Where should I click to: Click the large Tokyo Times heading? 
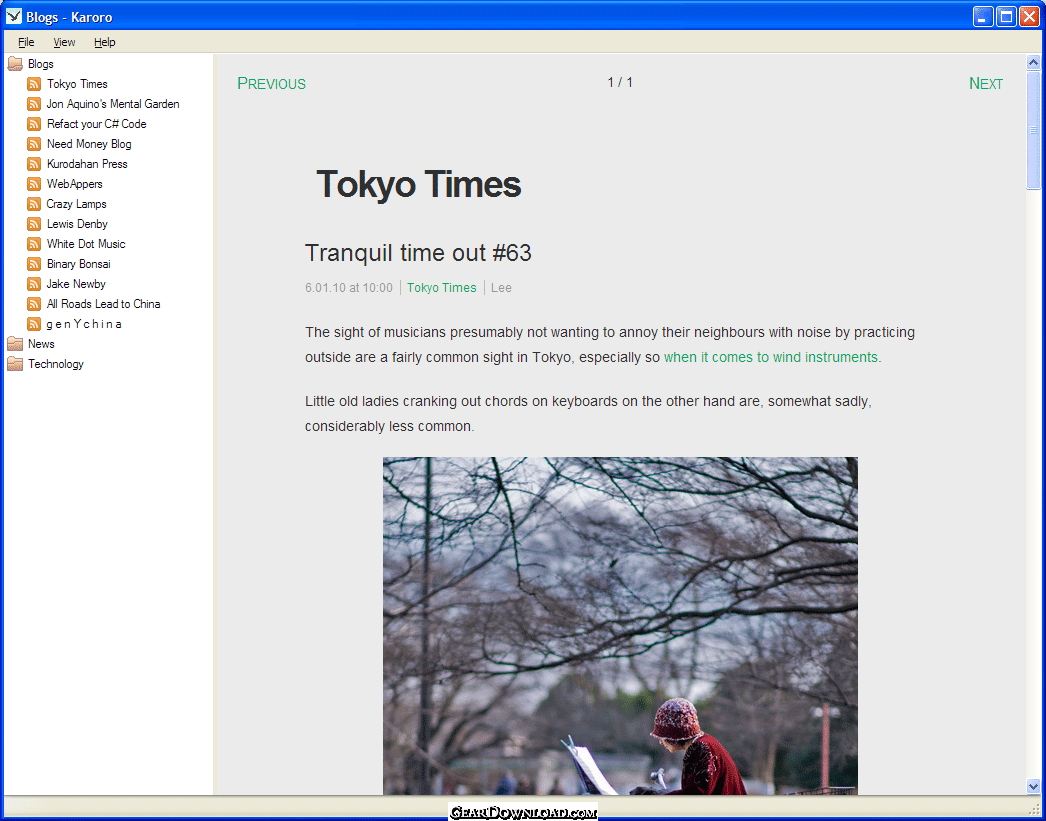[418, 184]
